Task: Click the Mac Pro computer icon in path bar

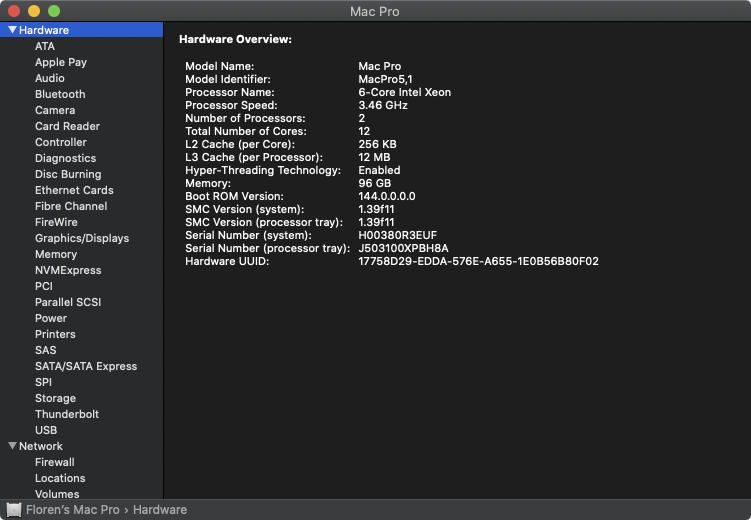Action: (14, 510)
